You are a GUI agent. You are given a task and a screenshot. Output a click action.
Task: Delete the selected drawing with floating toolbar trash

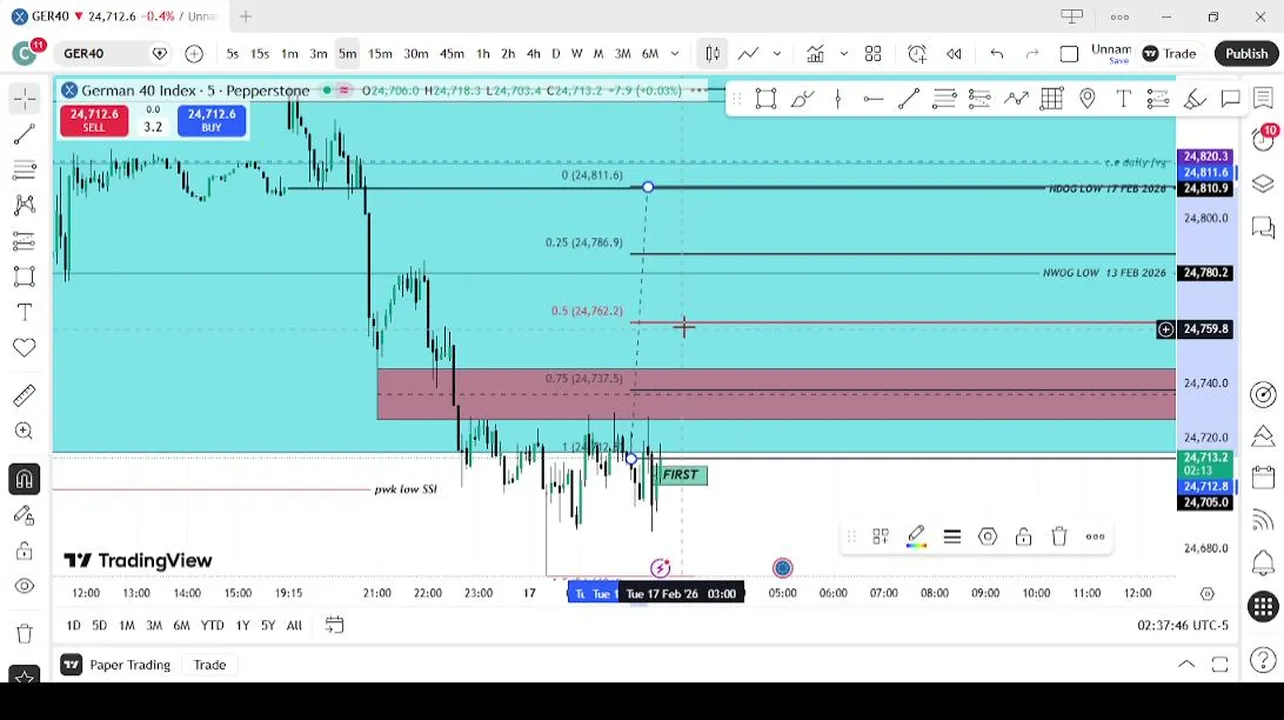pyautogui.click(x=1059, y=537)
